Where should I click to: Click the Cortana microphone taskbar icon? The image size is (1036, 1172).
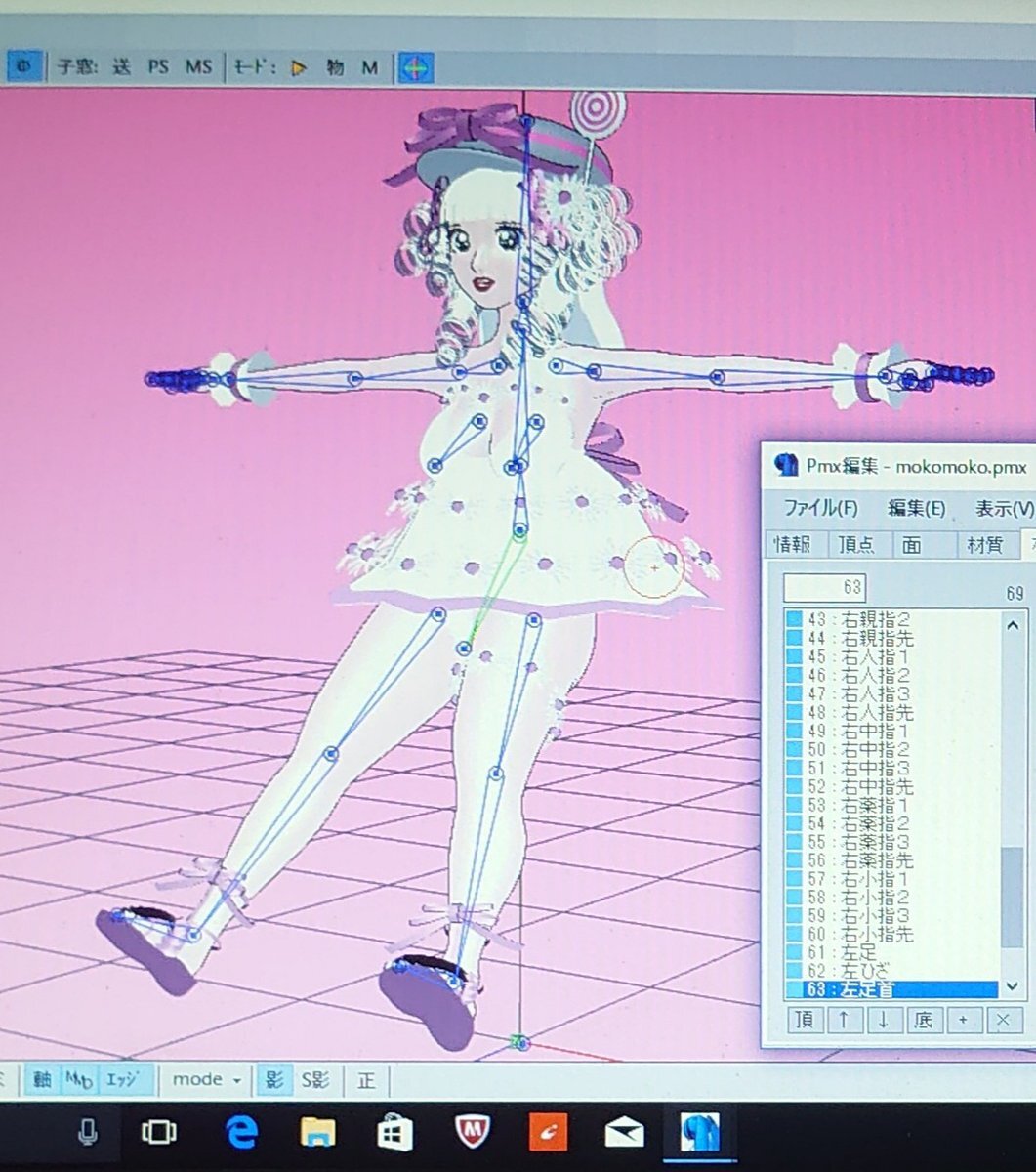88,1132
